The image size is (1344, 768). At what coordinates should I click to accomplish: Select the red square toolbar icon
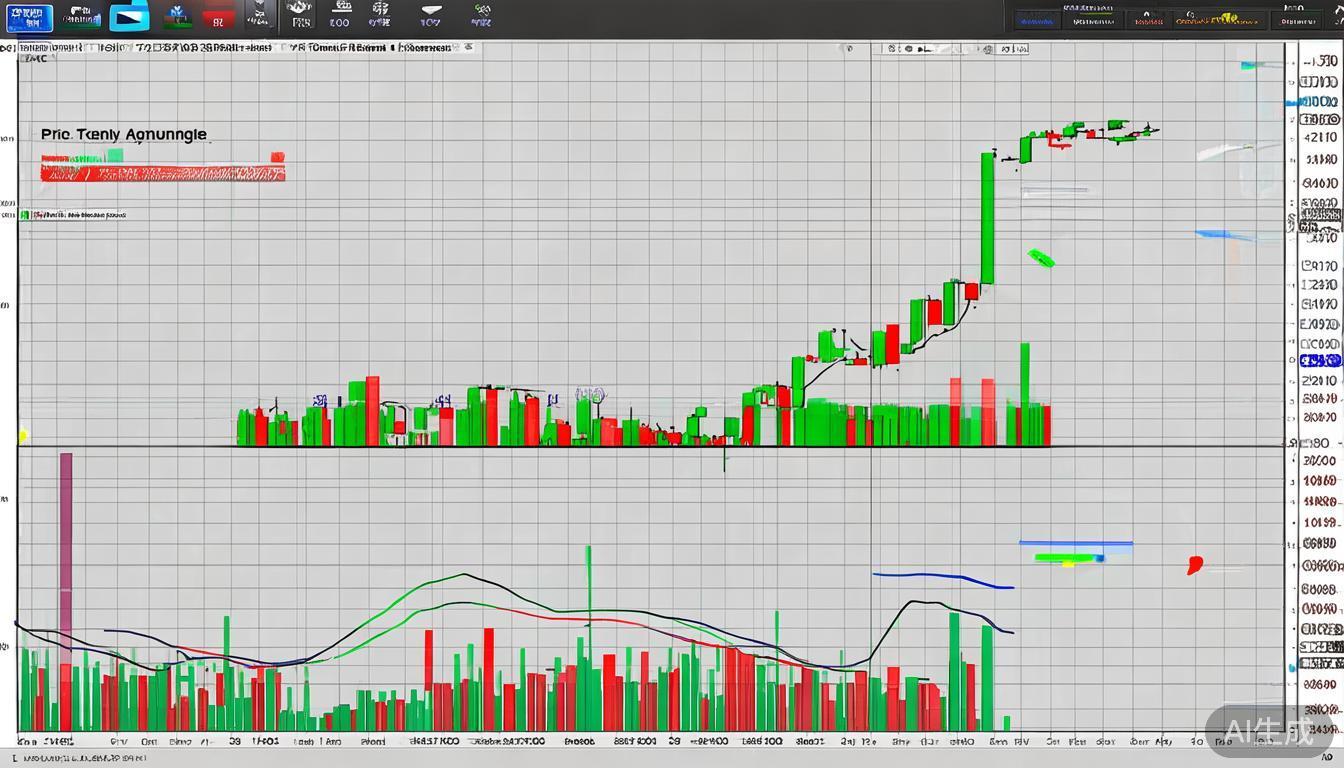(x=217, y=18)
